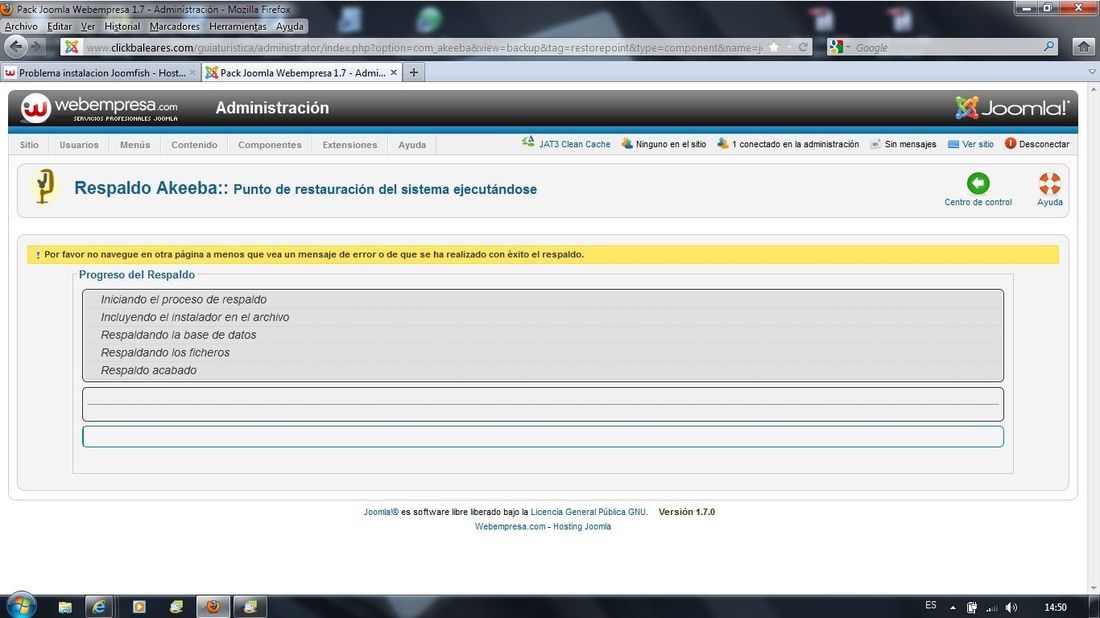This screenshot has height=618, width=1100.
Task: Open Webempresa.com footer link
Action: [x=510, y=527]
